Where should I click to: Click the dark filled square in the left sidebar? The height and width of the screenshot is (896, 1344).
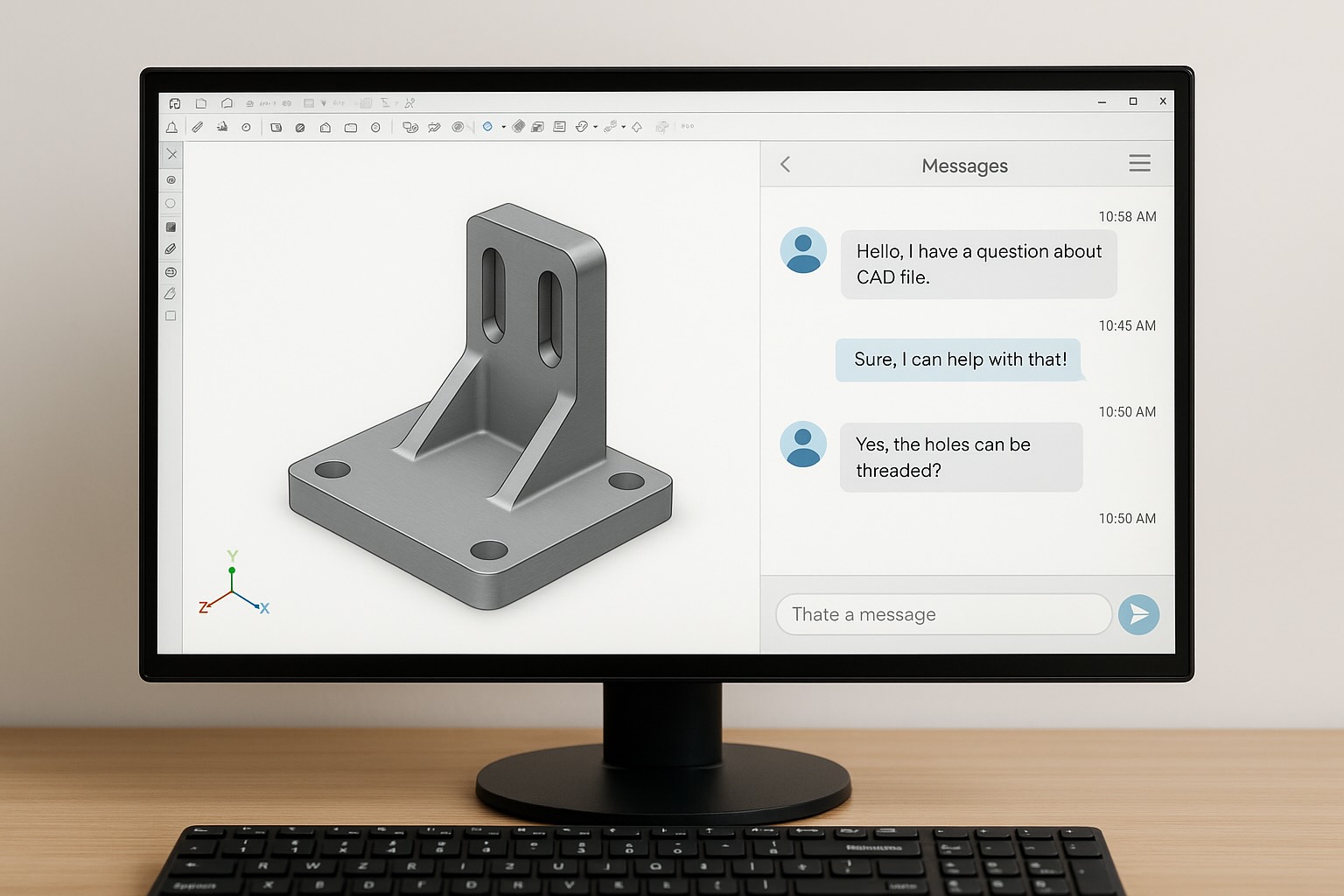(171, 227)
